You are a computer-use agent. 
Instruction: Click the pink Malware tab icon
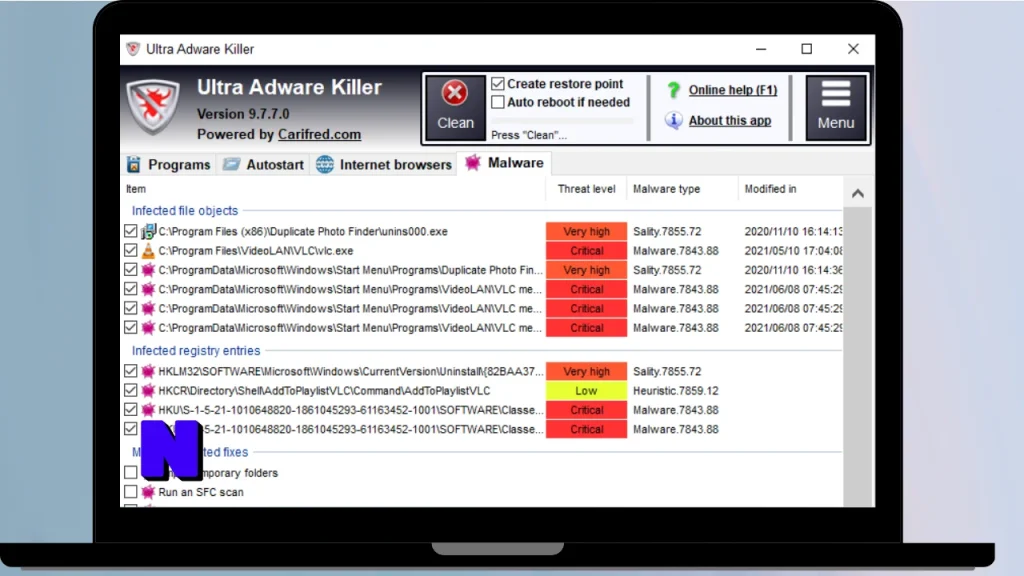[473, 163]
